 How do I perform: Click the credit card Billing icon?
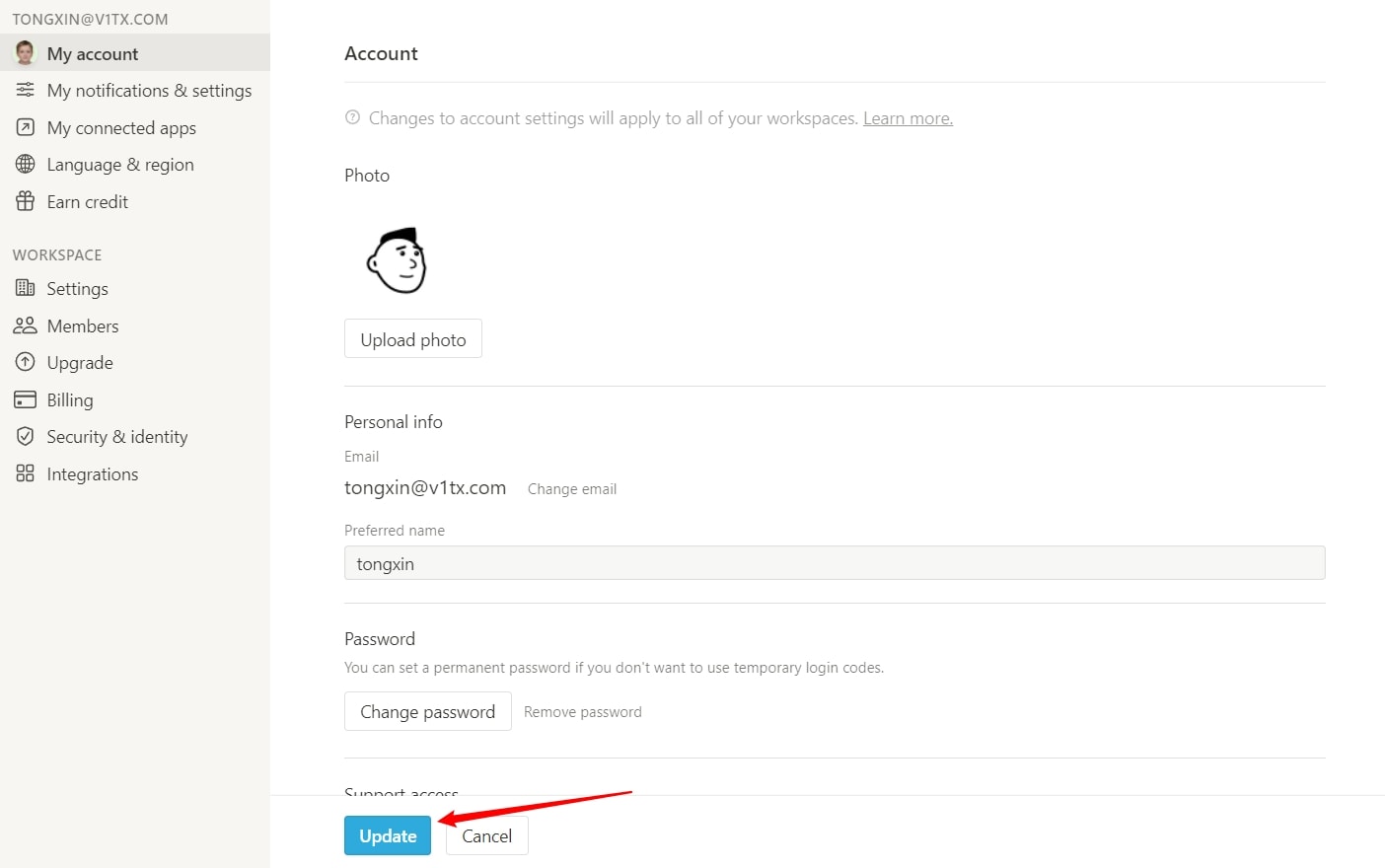[25, 399]
